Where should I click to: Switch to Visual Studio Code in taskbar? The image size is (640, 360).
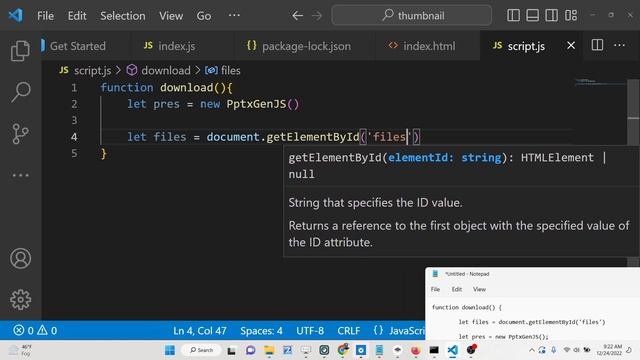pyautogui.click(x=452, y=350)
